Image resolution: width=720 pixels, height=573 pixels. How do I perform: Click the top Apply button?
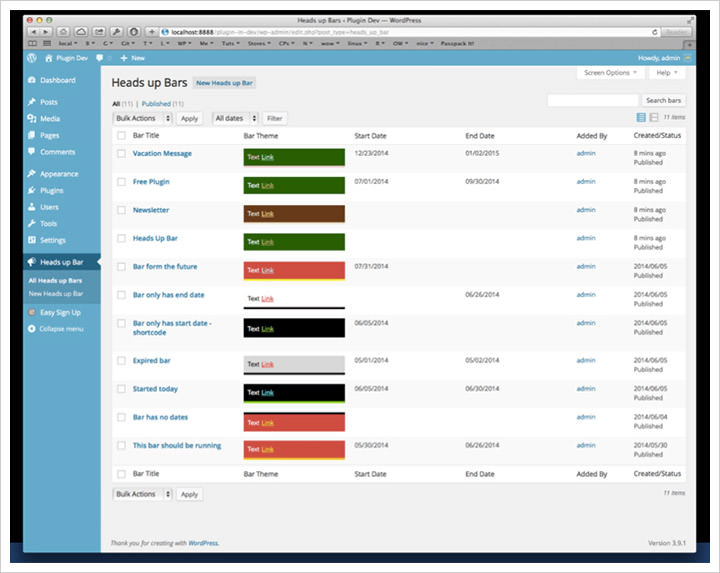coord(189,118)
